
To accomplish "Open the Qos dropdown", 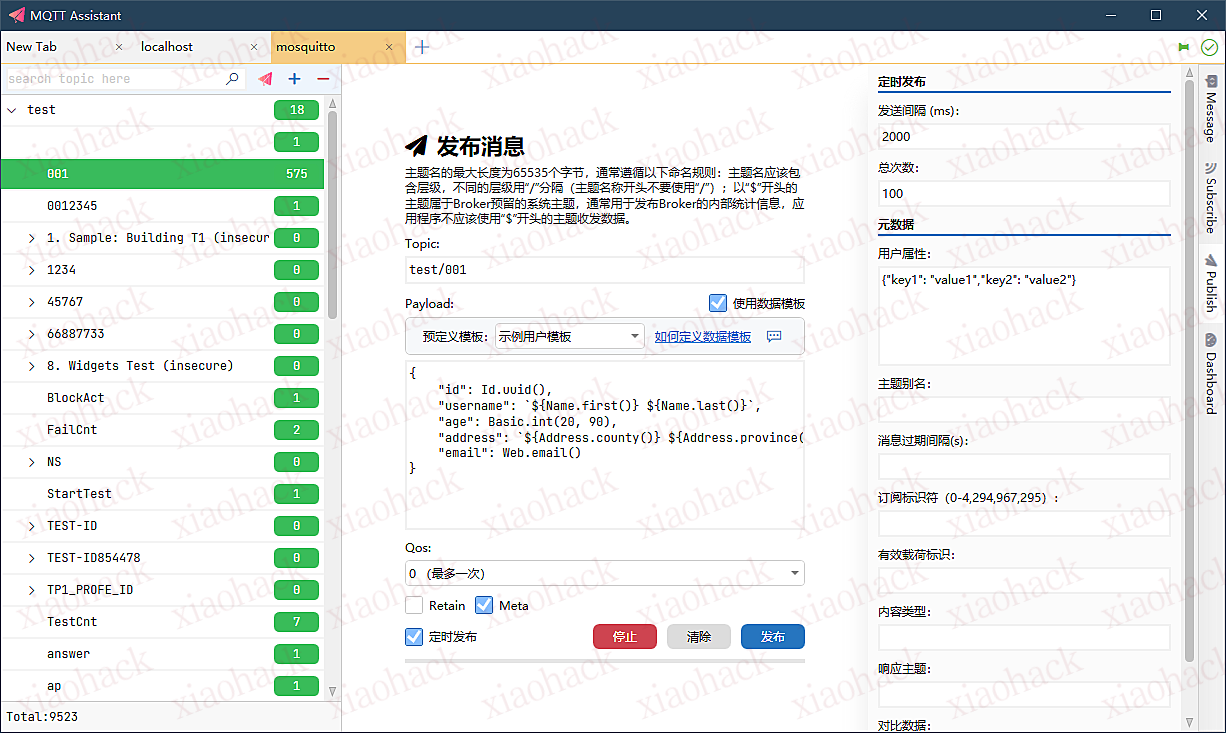I will point(605,573).
